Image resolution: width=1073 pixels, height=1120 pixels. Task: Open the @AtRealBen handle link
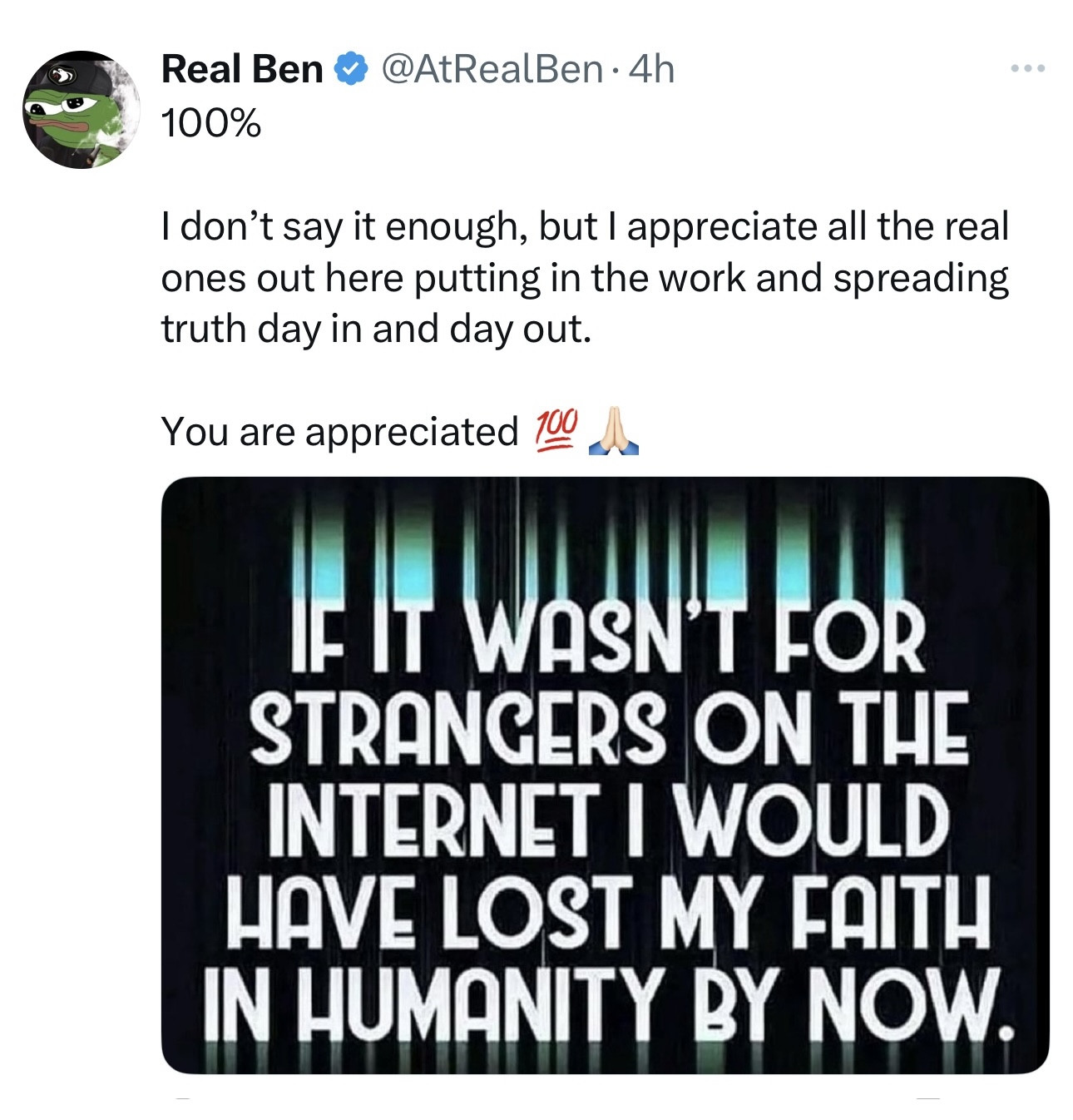pyautogui.click(x=492, y=69)
